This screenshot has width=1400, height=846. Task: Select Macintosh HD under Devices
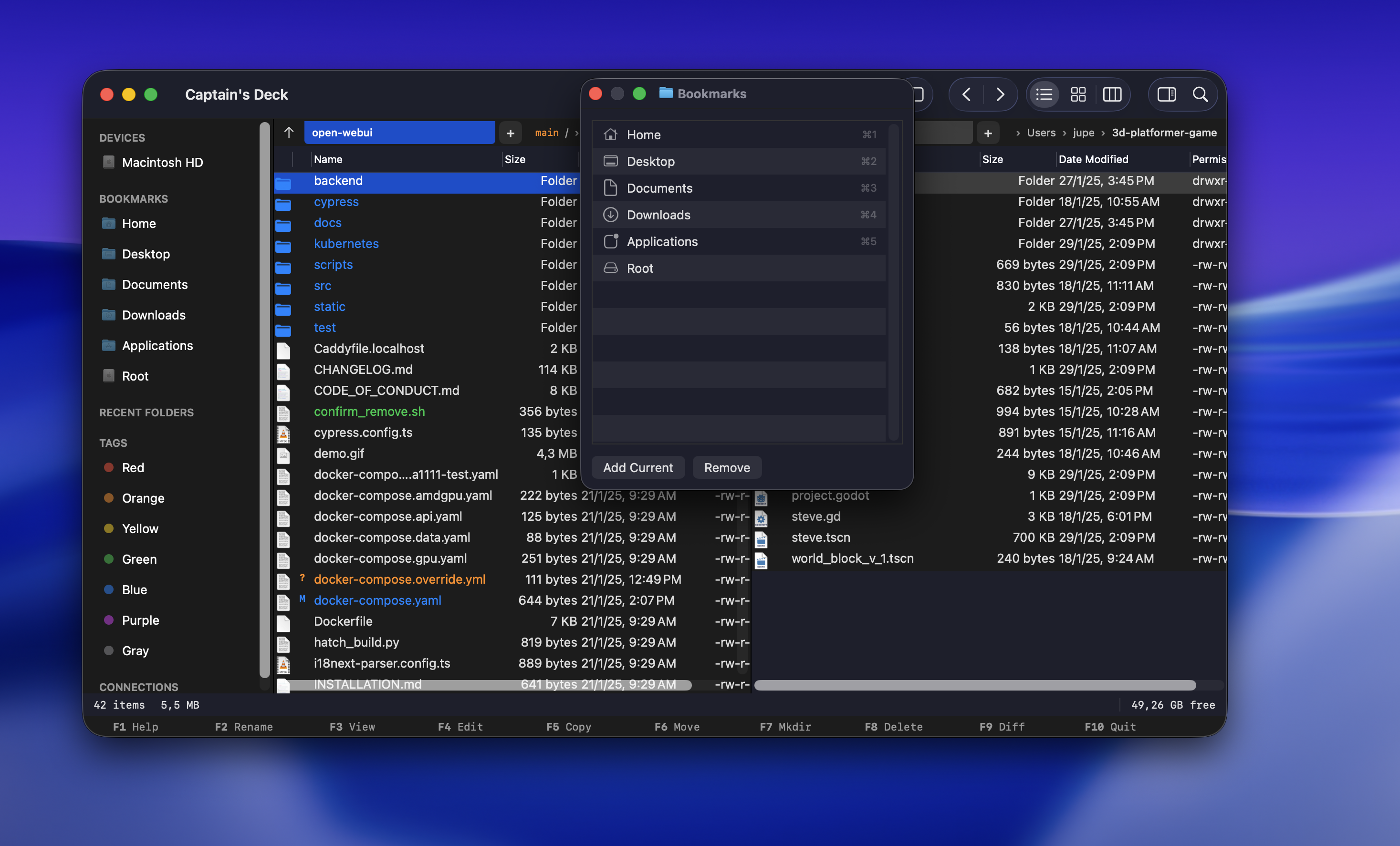click(x=163, y=162)
